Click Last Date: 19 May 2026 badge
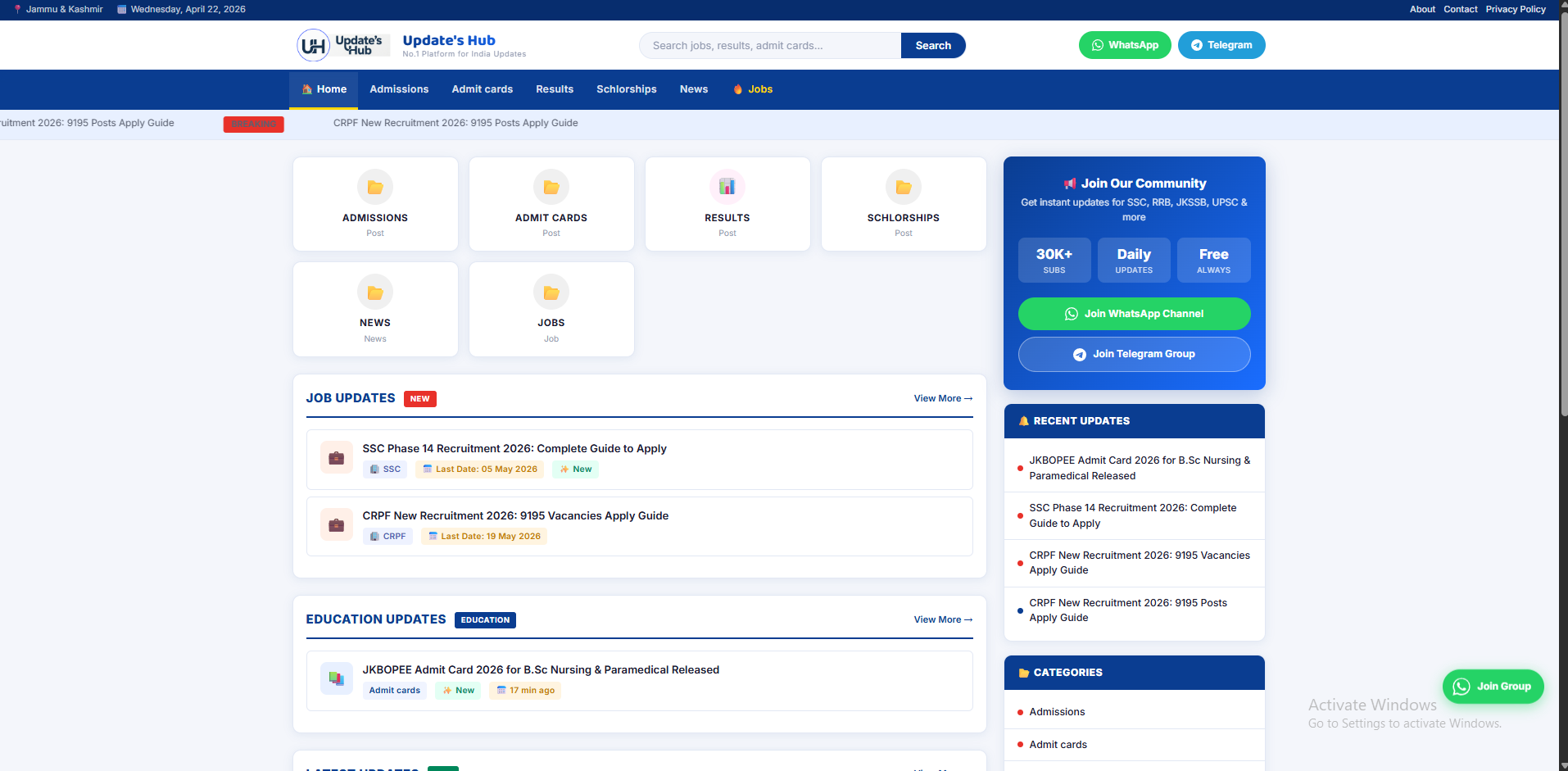This screenshot has height=771, width=1568. 484,537
